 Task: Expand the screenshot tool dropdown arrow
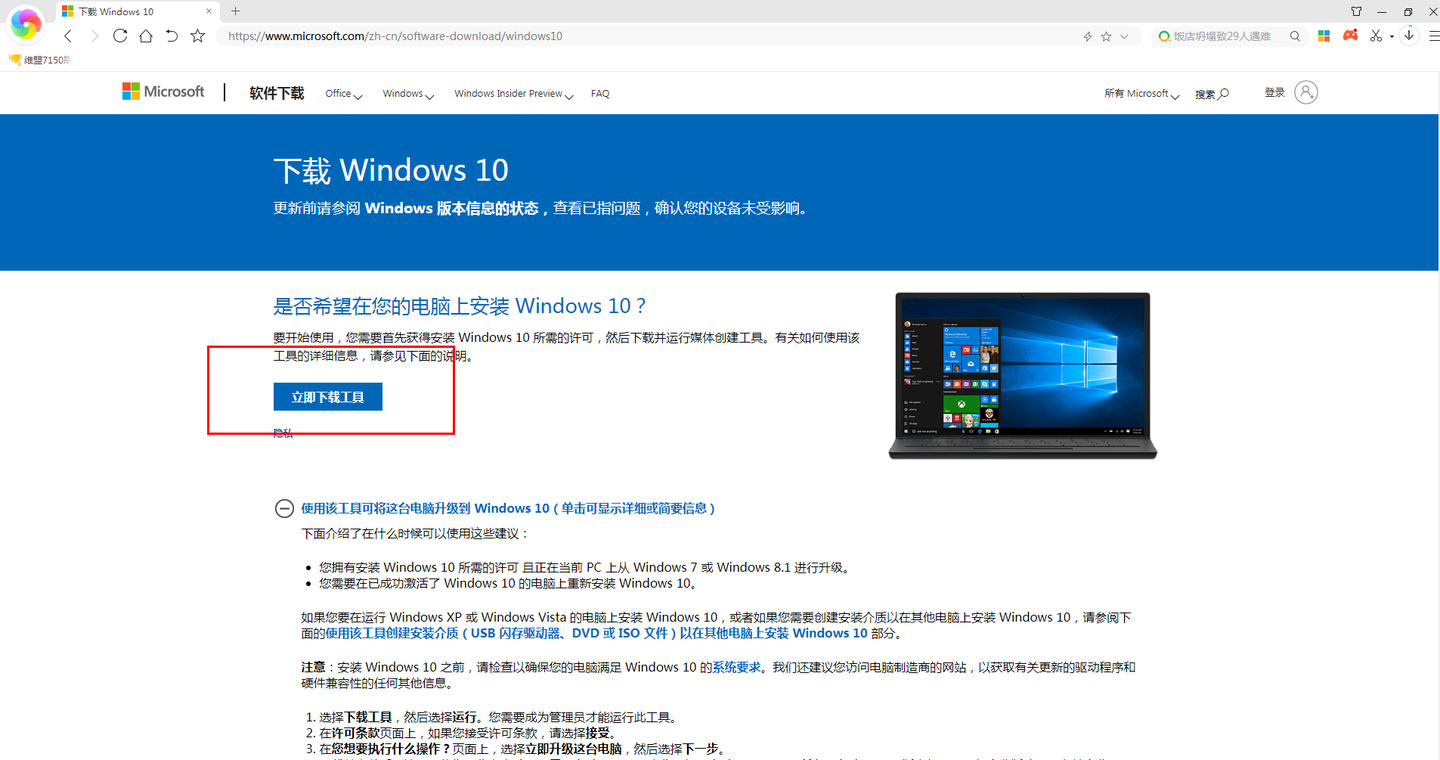click(1391, 37)
